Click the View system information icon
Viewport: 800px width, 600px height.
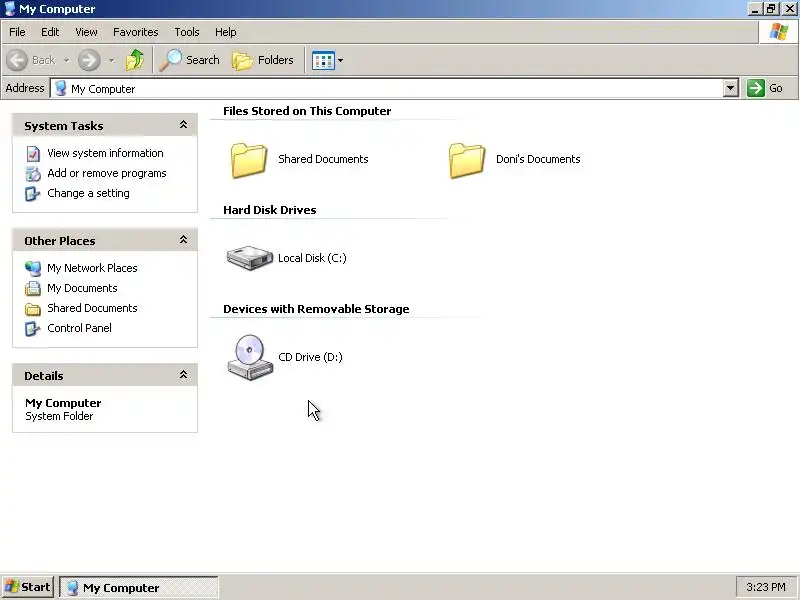pos(33,154)
